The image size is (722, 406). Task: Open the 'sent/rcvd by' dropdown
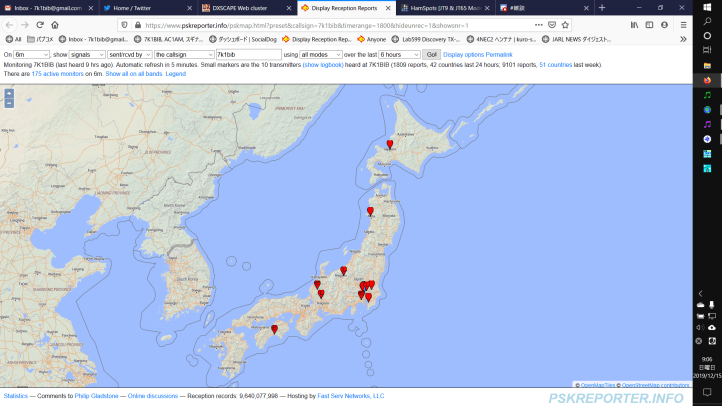pyautogui.click(x=130, y=54)
